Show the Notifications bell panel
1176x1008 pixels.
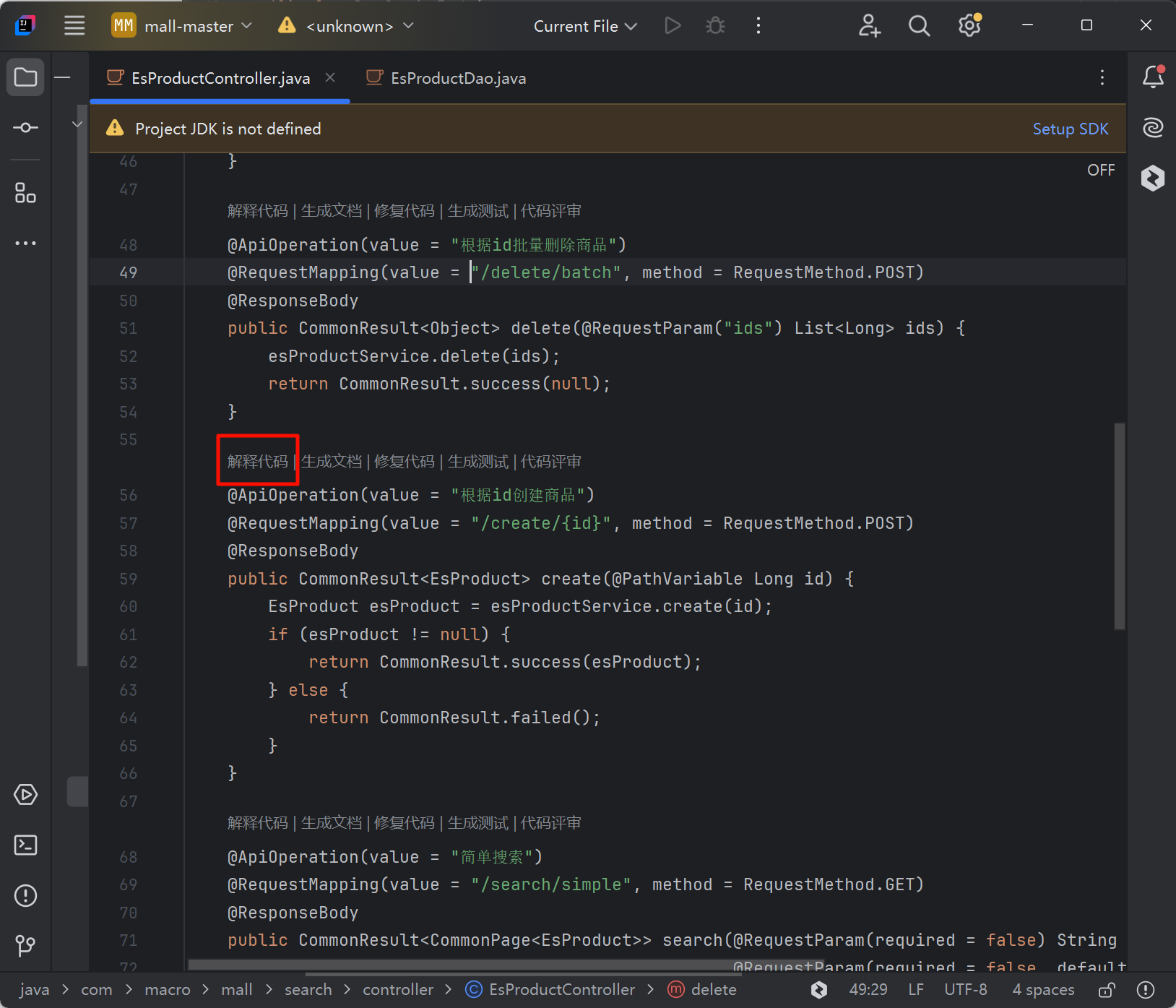point(1153,77)
